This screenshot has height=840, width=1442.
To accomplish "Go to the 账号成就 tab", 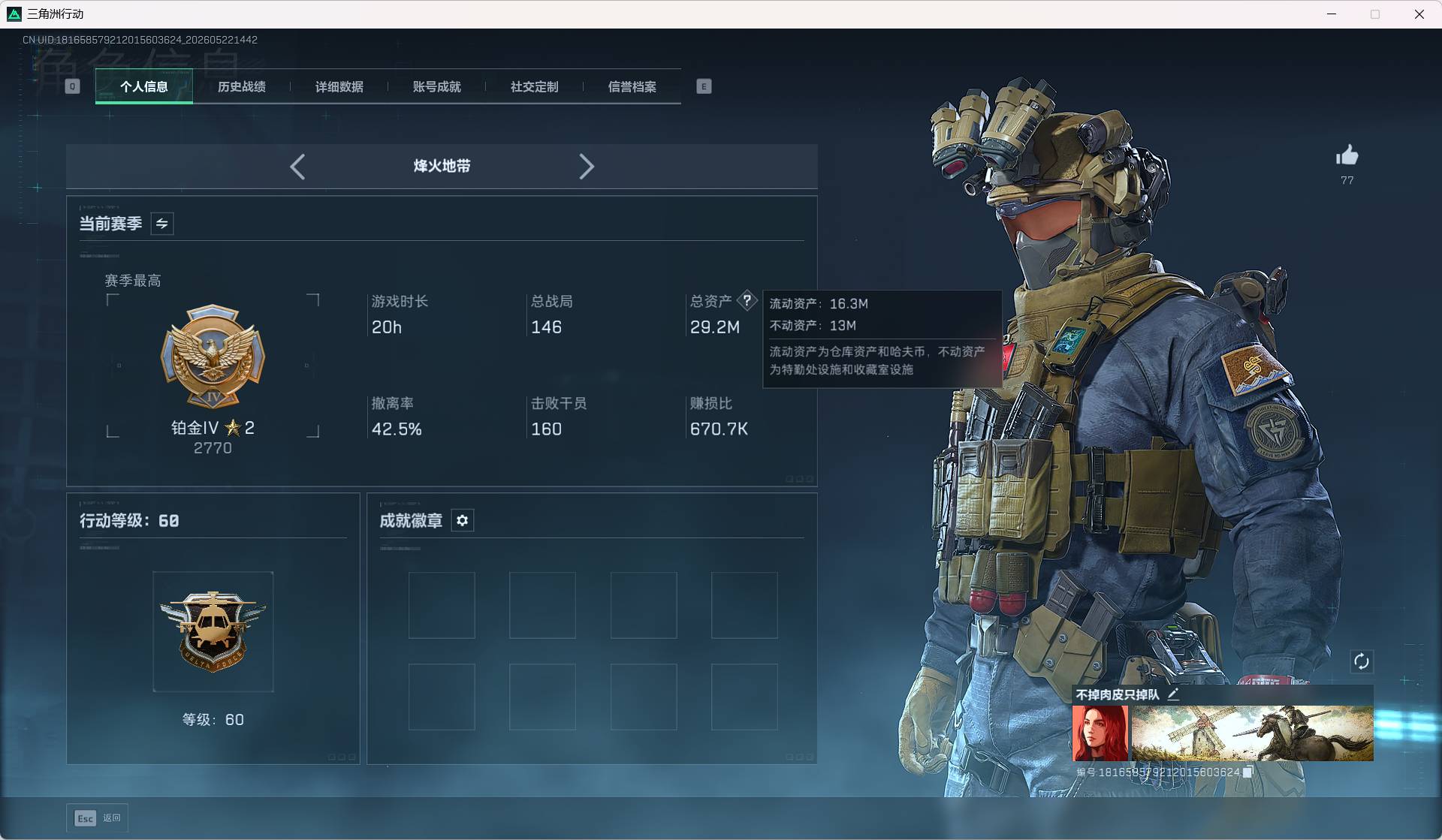I will pyautogui.click(x=436, y=86).
